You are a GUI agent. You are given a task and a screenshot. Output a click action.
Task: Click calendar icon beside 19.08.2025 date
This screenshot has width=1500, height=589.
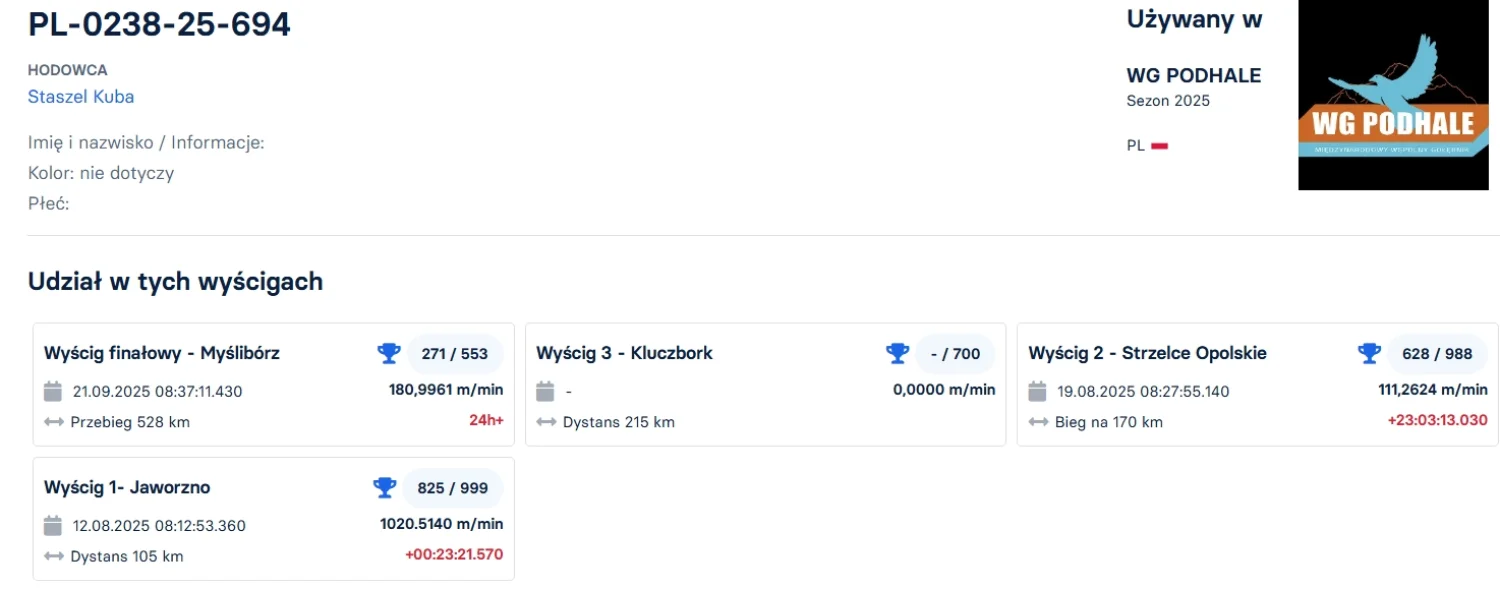[x=1038, y=391]
